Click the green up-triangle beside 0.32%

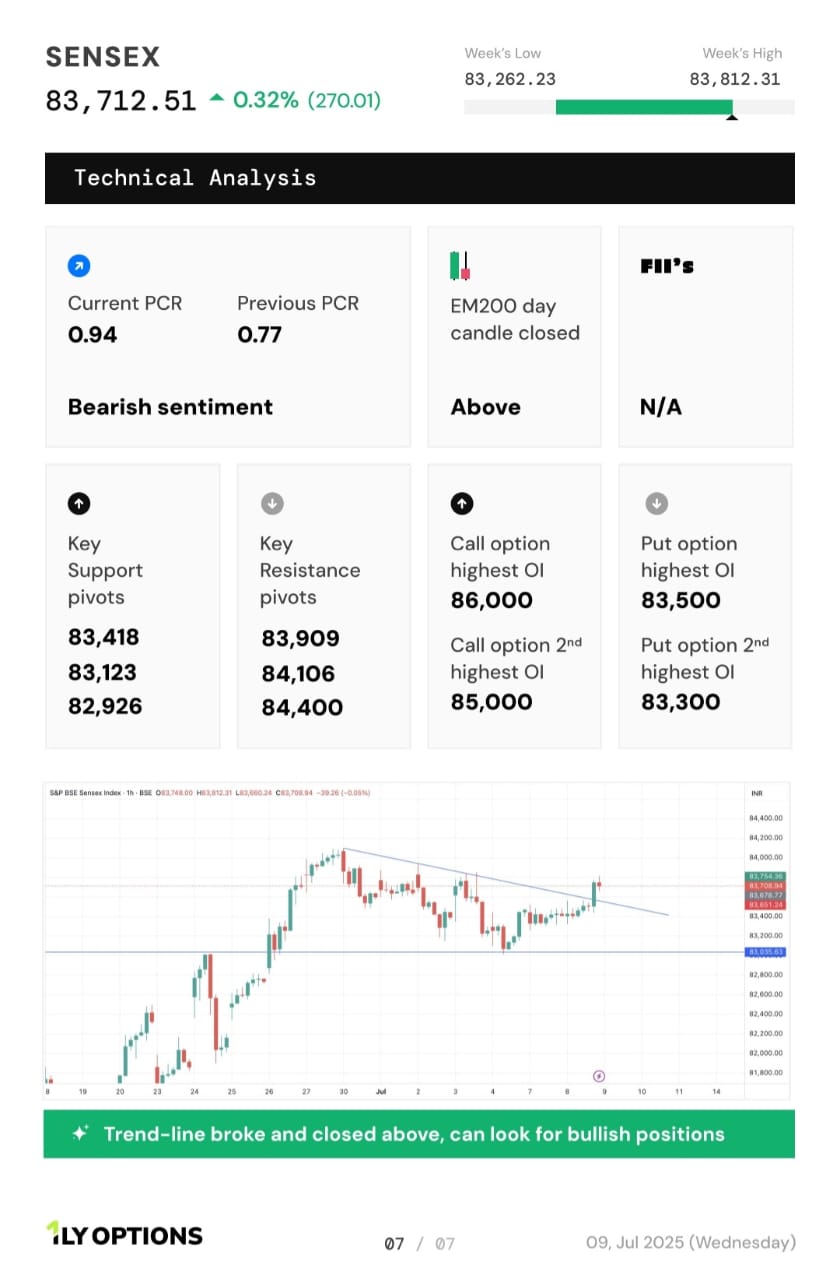point(217,99)
